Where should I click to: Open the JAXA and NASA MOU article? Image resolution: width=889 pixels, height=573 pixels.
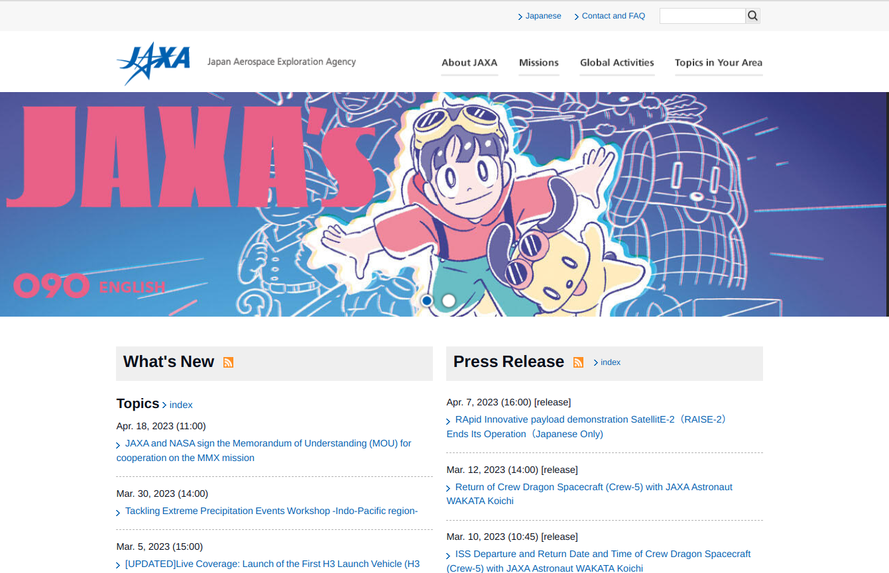click(x=264, y=451)
